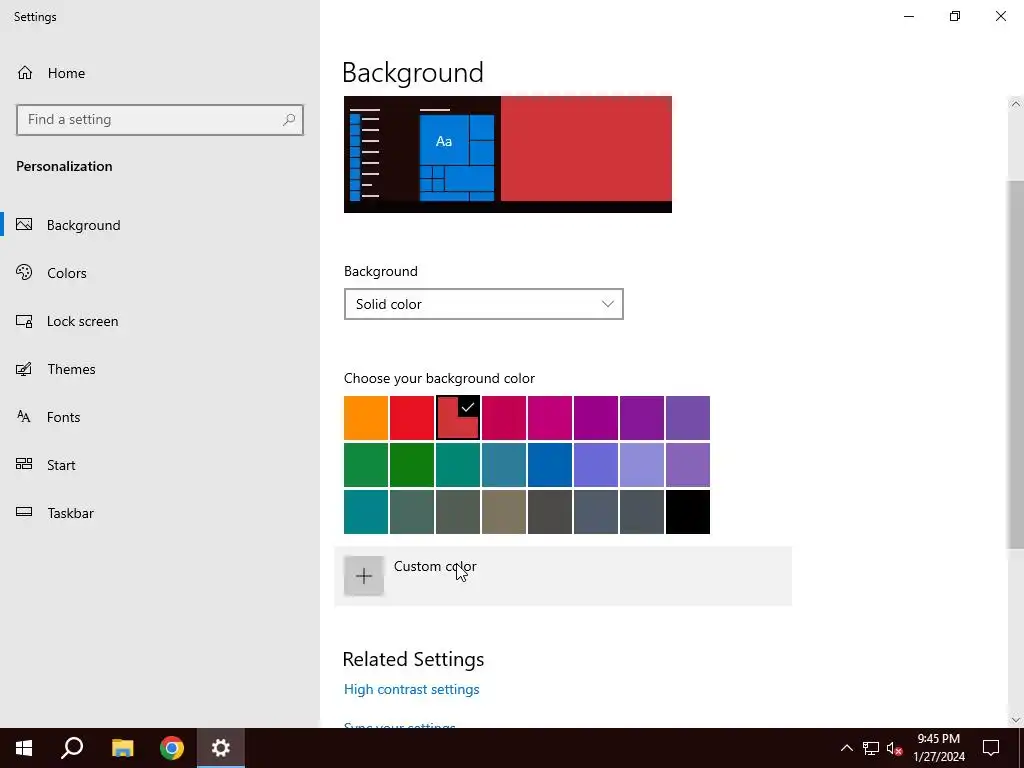1024x768 pixels.
Task: Click the vertical scrollbar thumb
Action: 1016,364
